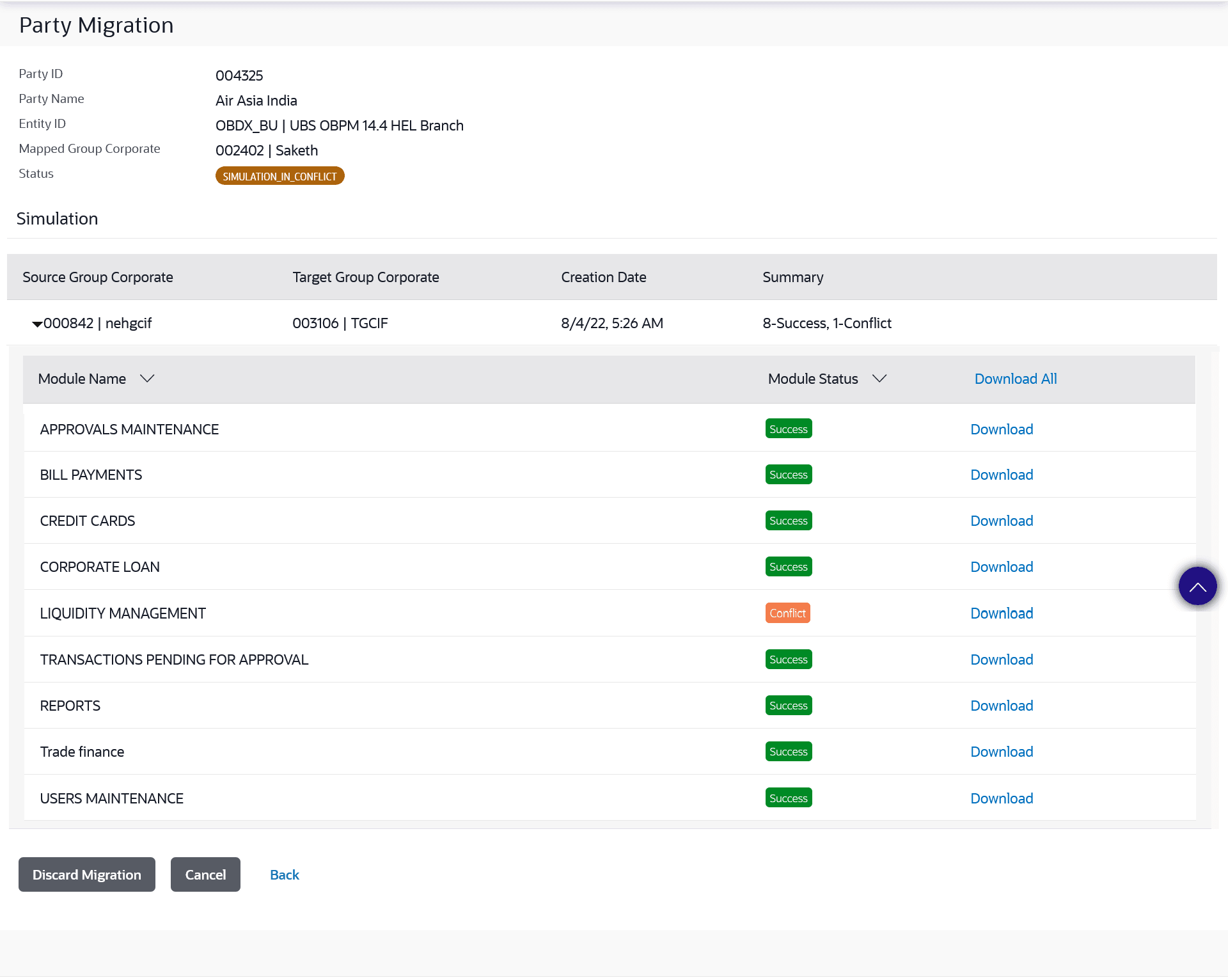Download the TRANSACTIONS PENDING FOR APPROVAL report
This screenshot has width=1228, height=980.
(x=1002, y=660)
